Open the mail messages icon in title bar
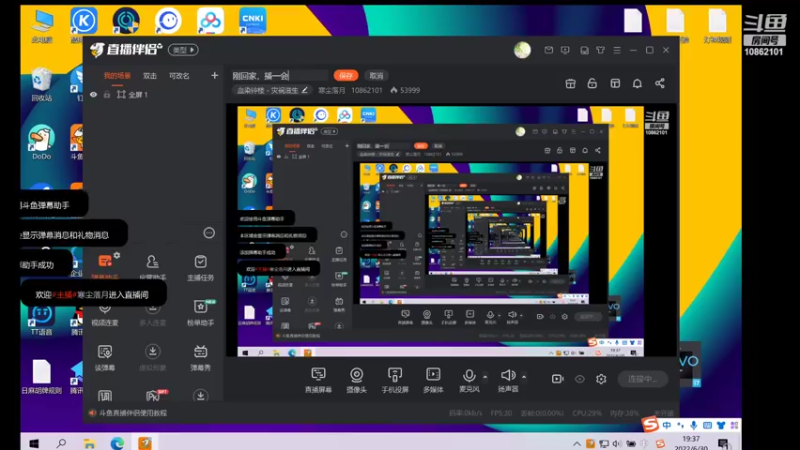800x450 pixels. point(548,50)
